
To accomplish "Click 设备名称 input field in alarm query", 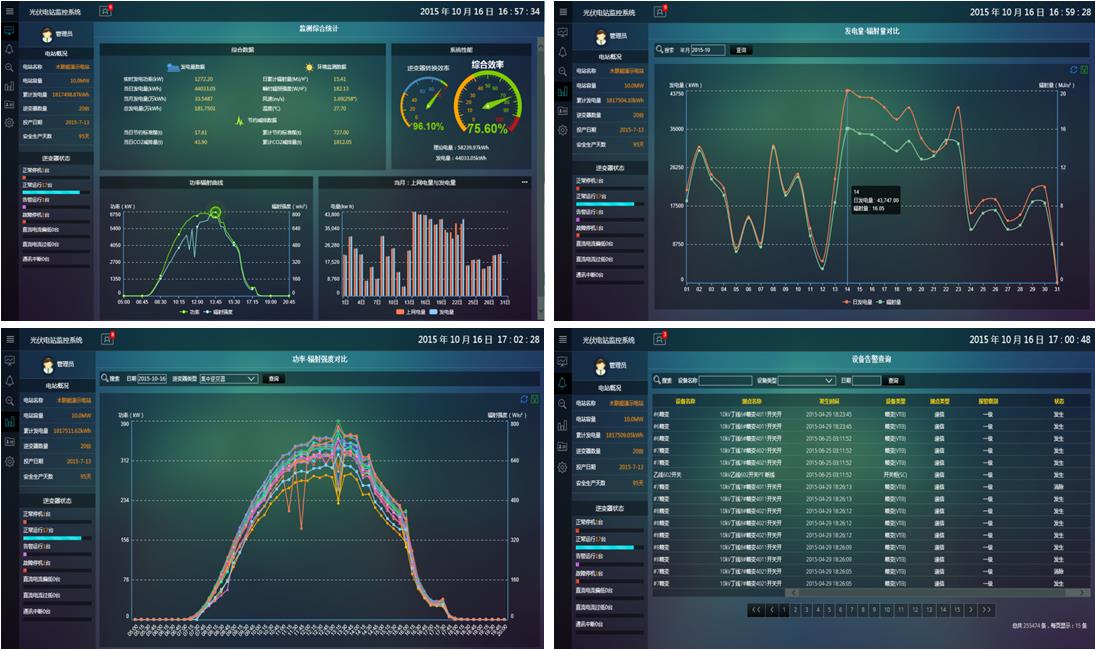I will [724, 380].
